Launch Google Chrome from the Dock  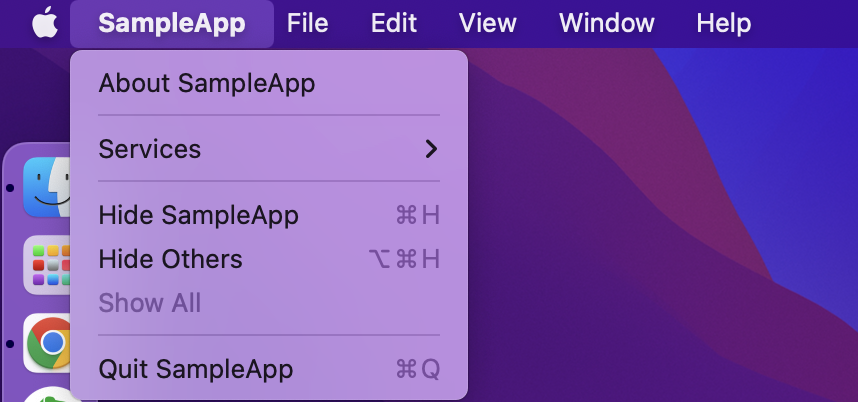point(48,343)
